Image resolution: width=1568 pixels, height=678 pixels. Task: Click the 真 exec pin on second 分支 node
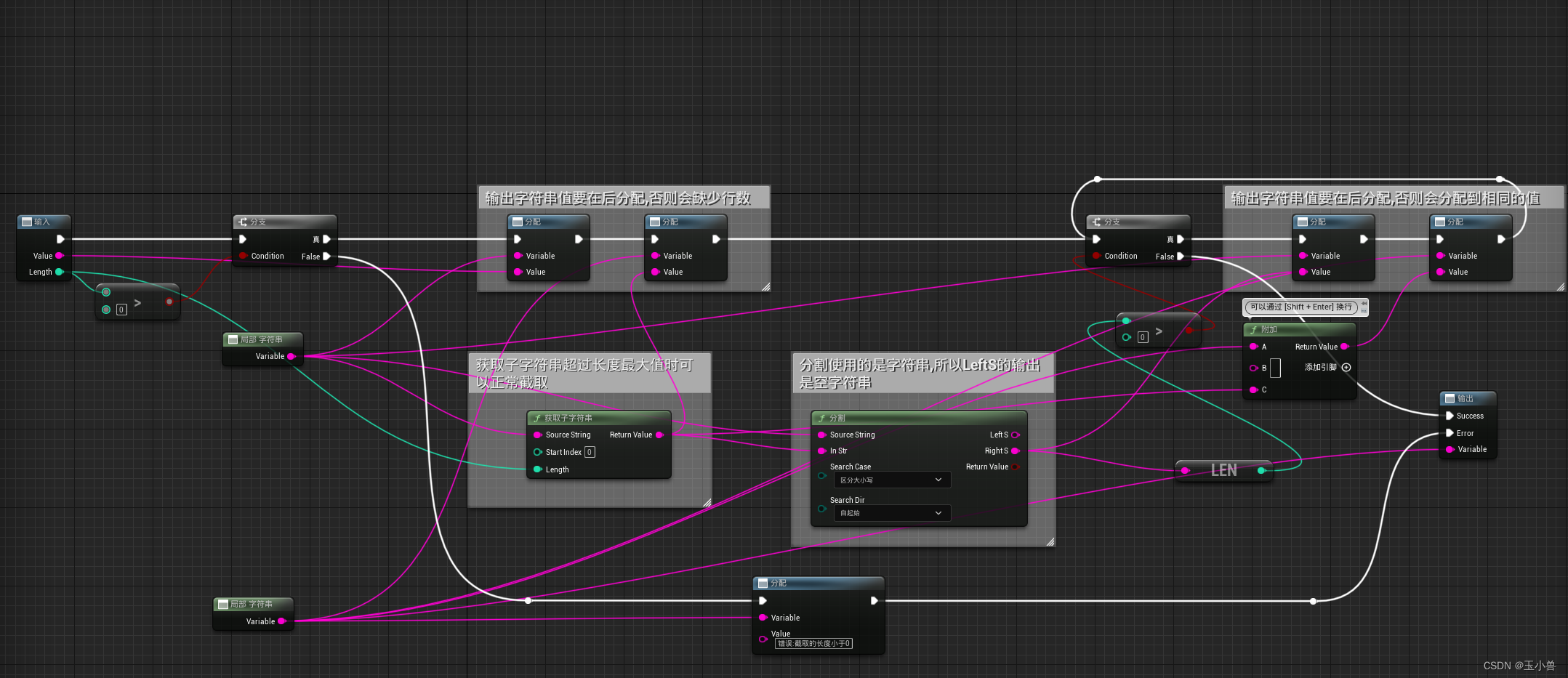(x=1181, y=239)
